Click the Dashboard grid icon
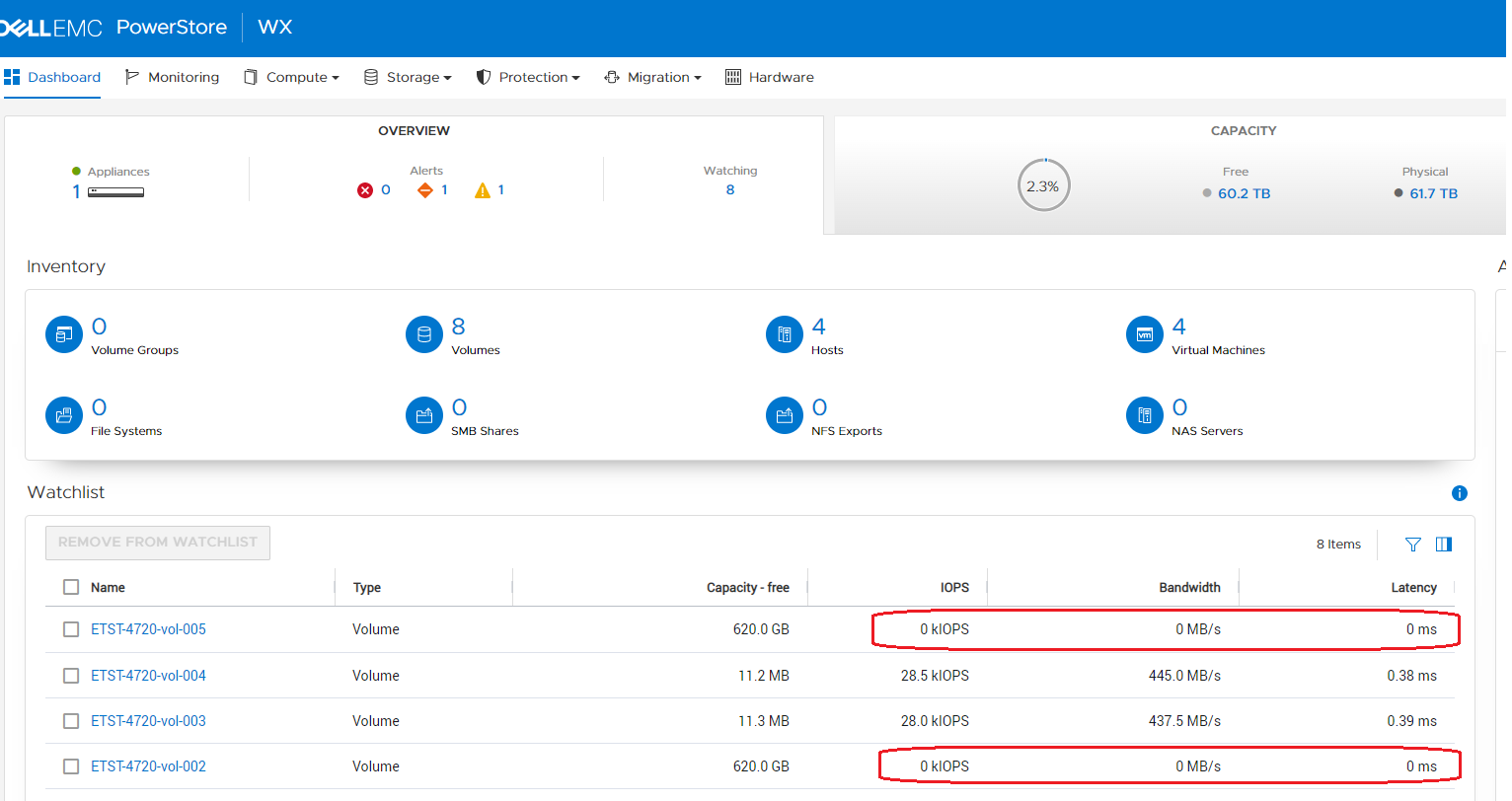 click(x=12, y=77)
